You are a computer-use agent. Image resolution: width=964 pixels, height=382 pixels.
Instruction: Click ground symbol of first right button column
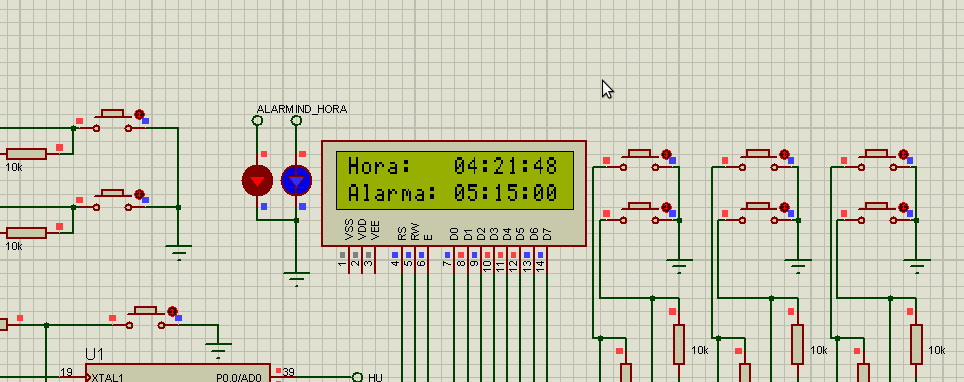pyautogui.click(x=679, y=267)
